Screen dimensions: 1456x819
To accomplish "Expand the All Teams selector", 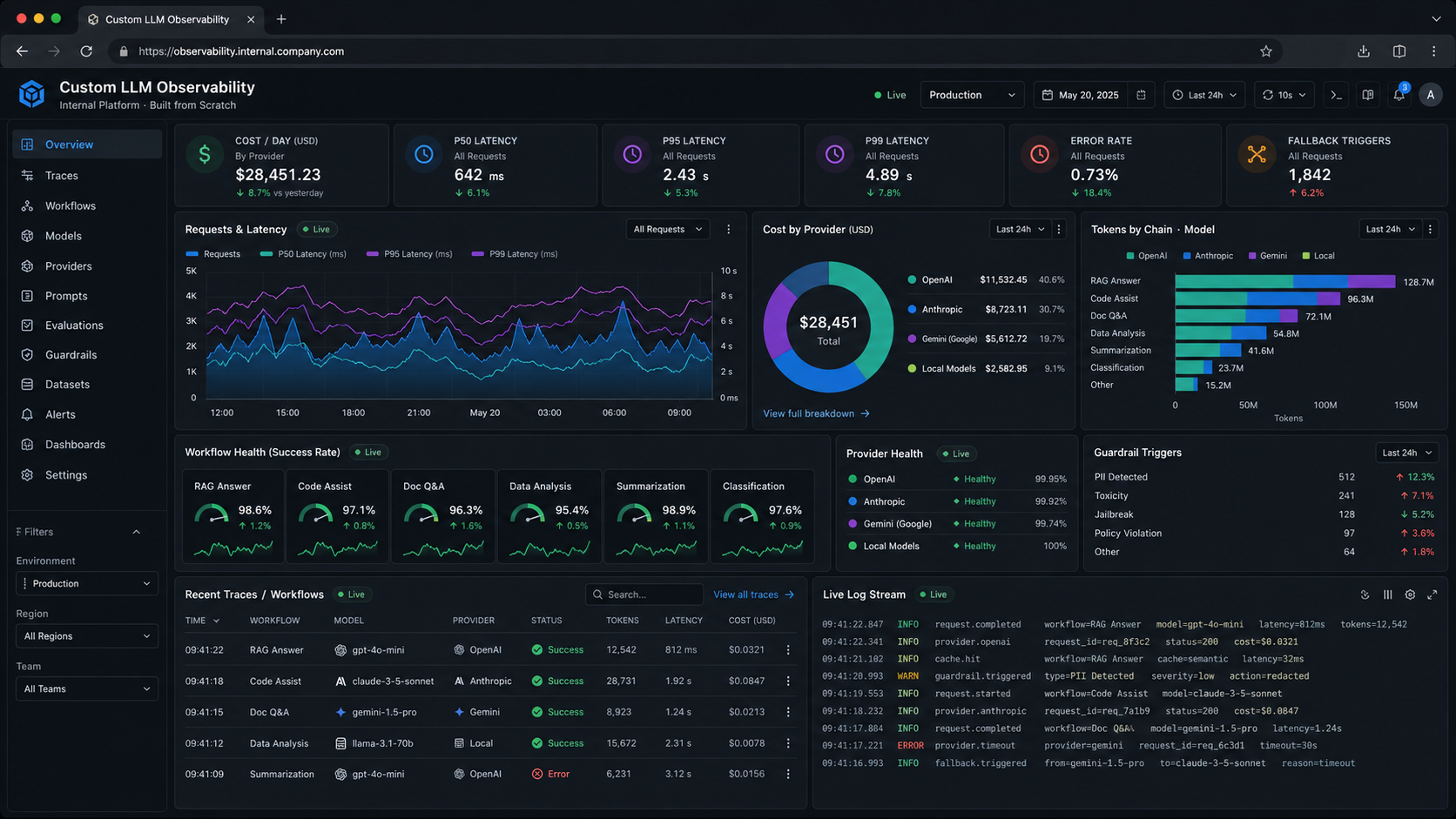I will 86,688.
